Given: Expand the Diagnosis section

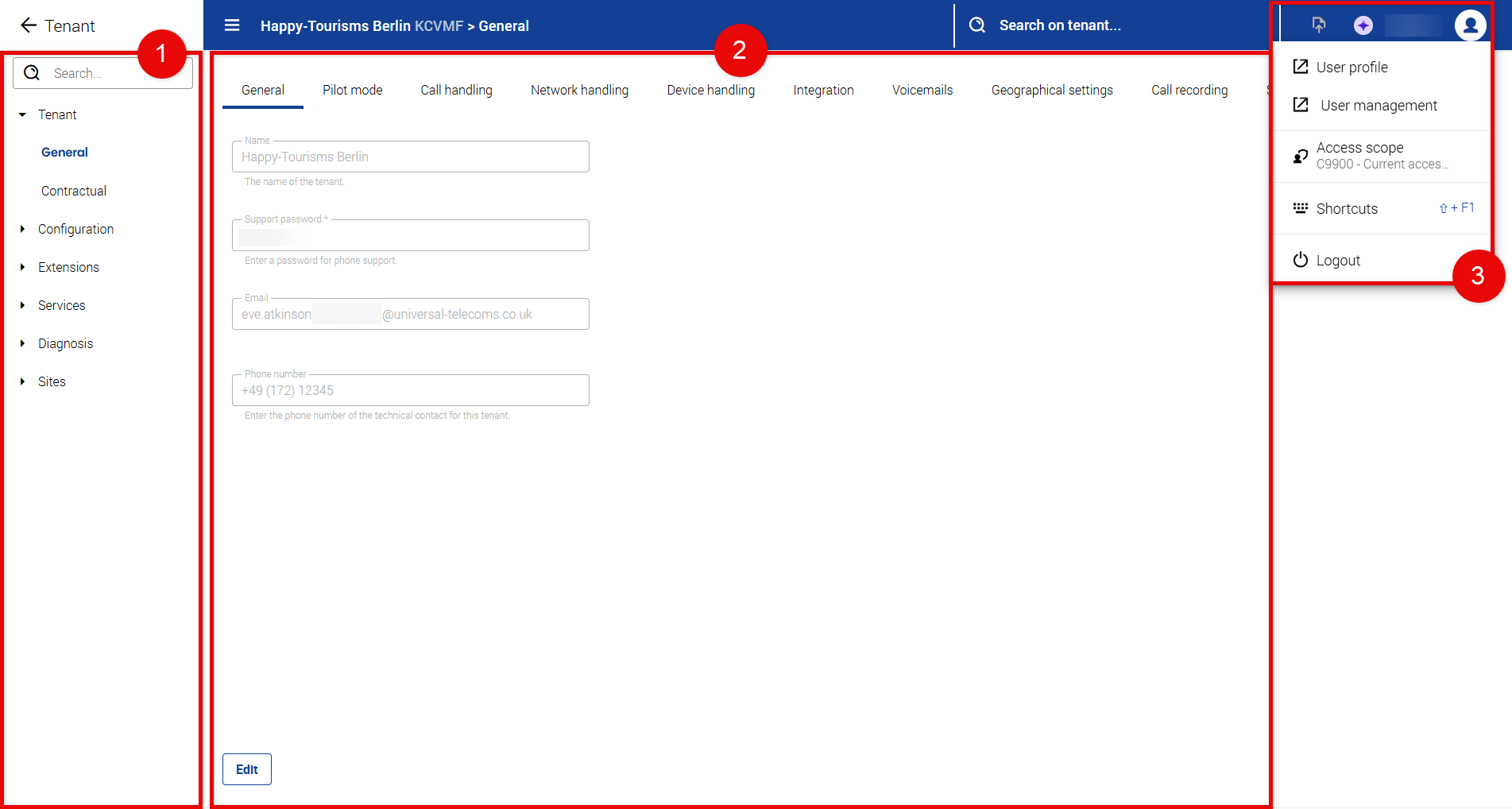Looking at the screenshot, I should click(x=22, y=343).
